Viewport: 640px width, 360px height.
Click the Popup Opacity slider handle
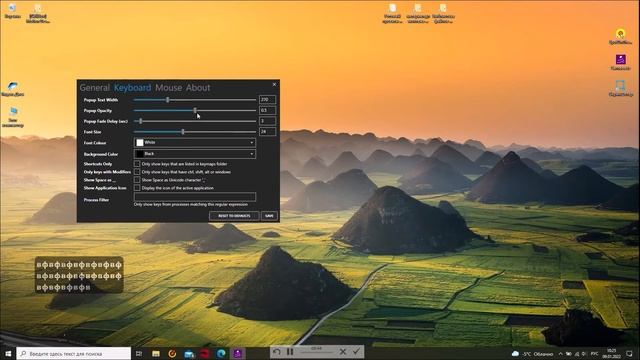coord(195,110)
